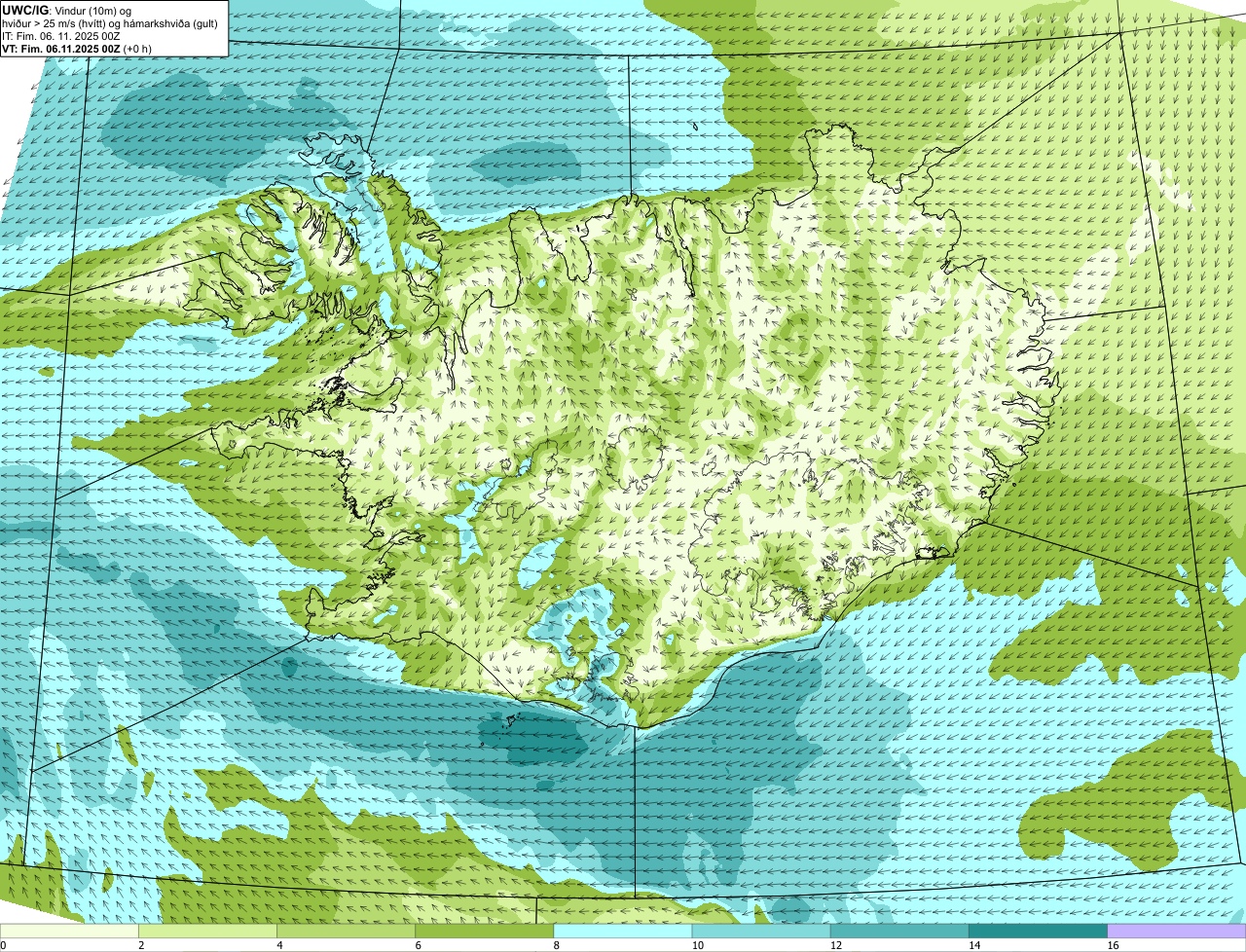1246x952 pixels.
Task: Click the 14–16 m/s legend color swatch
Action: coord(1038,931)
